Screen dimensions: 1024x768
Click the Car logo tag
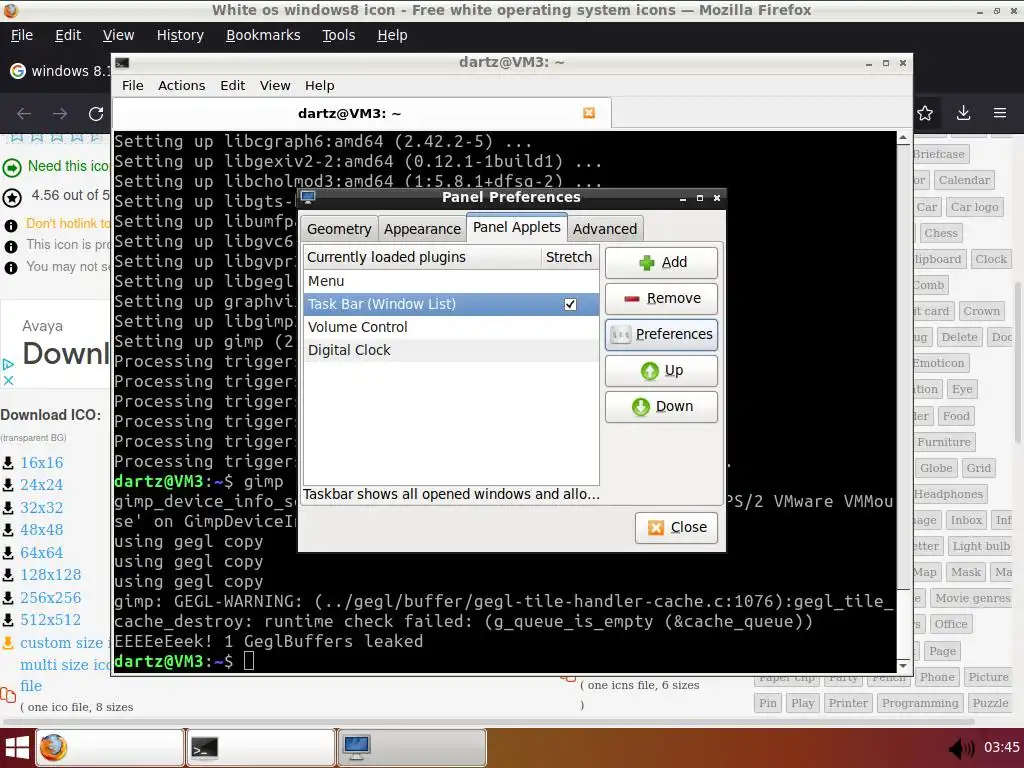(974, 207)
